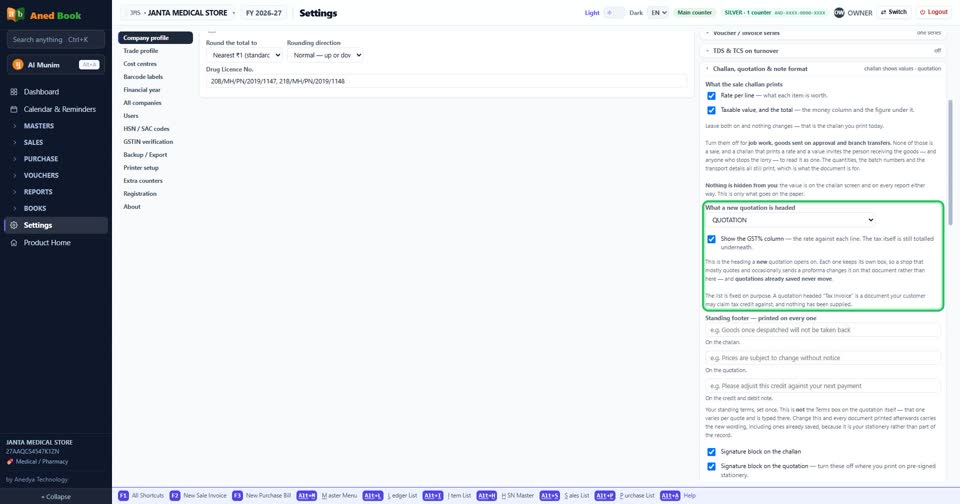Click the challan standing footer field

pos(822,330)
